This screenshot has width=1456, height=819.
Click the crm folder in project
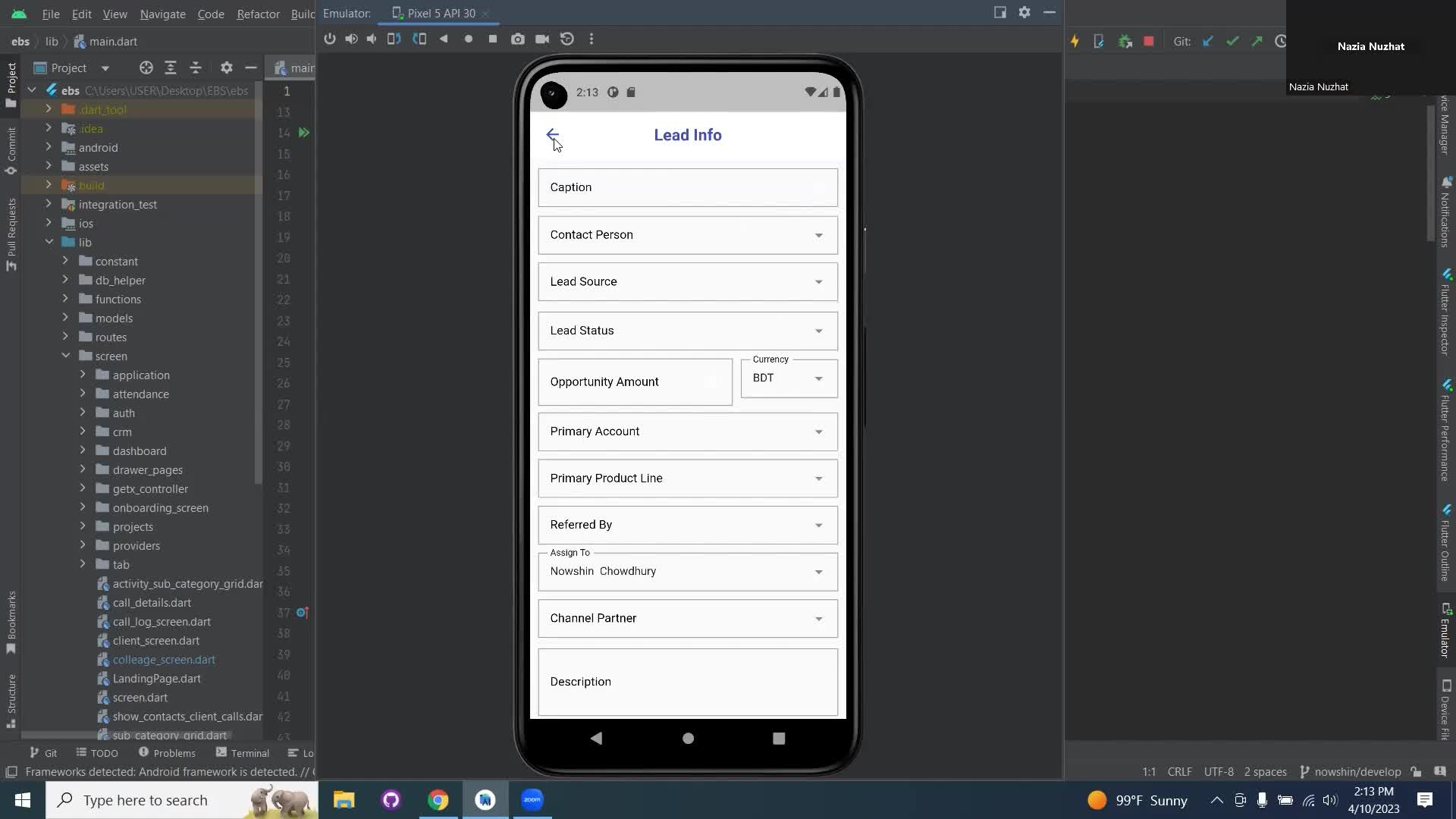[x=122, y=431]
